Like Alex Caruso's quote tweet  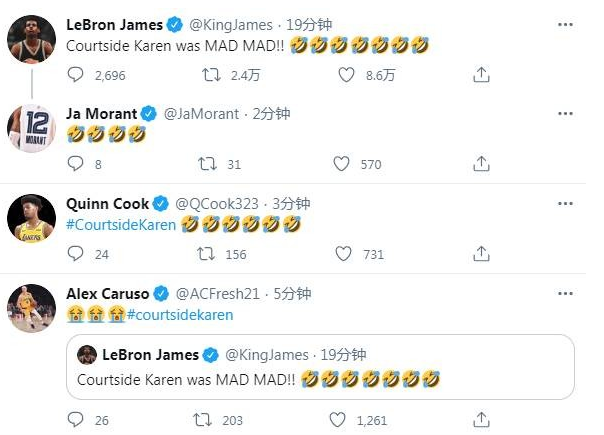coord(341,420)
